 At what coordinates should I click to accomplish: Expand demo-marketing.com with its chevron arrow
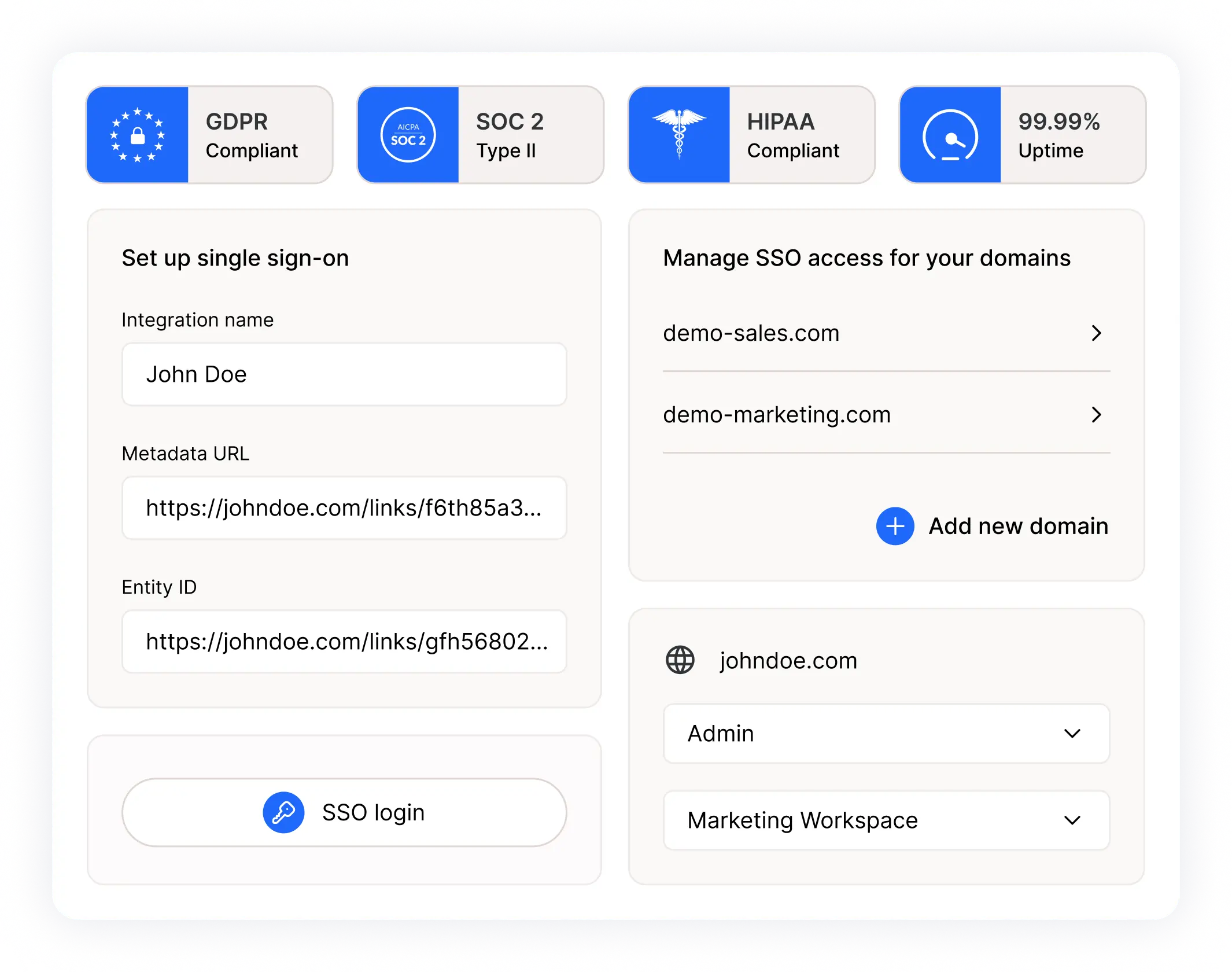coord(1096,415)
